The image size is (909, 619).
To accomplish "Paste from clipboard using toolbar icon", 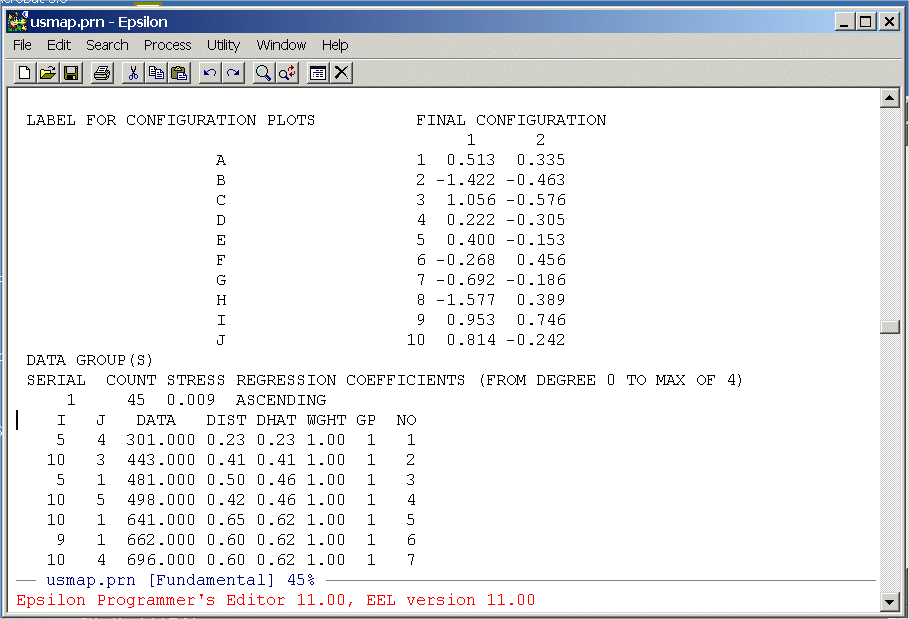I will coord(179,73).
